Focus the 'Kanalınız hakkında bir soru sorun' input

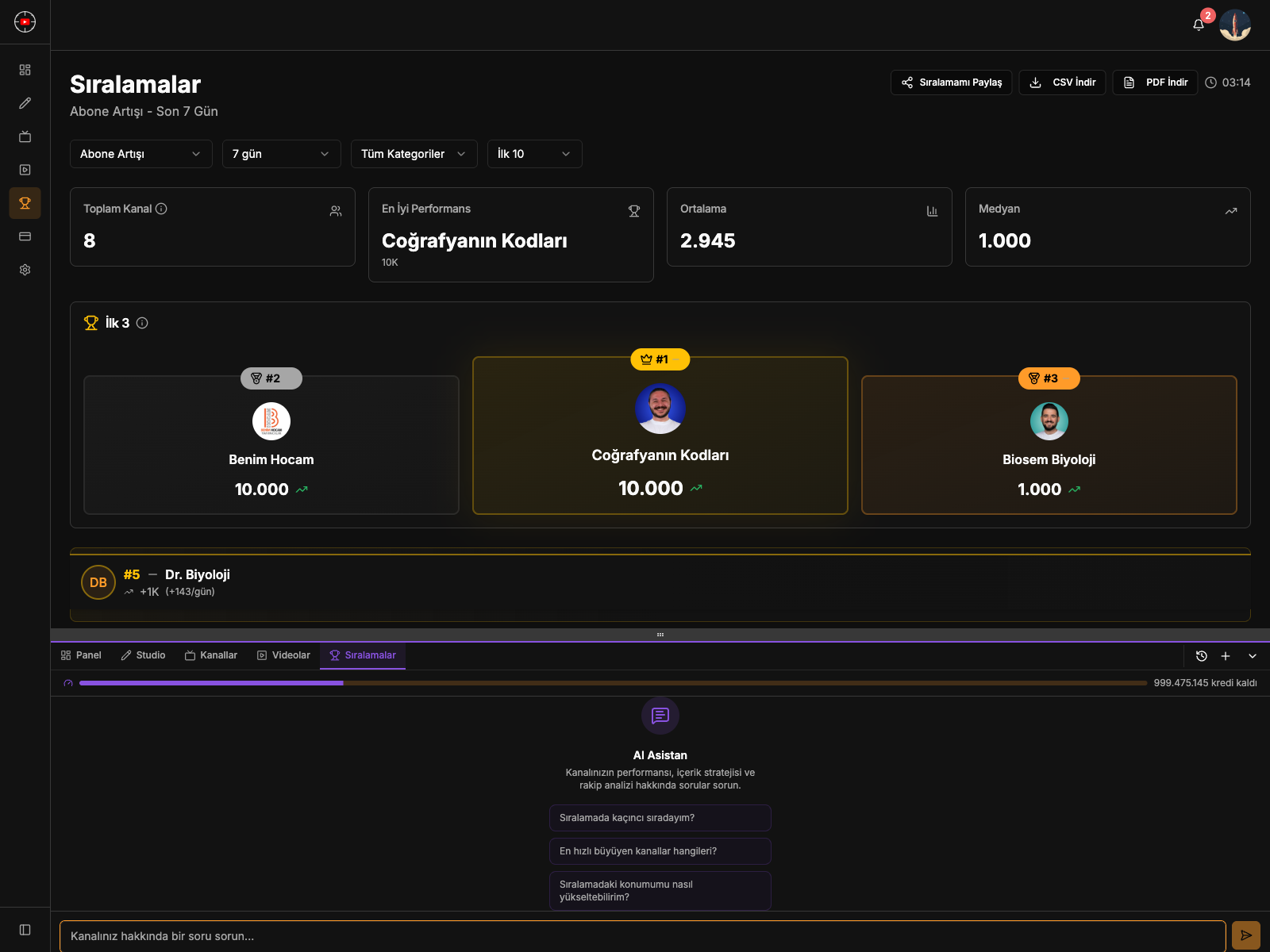[643, 936]
